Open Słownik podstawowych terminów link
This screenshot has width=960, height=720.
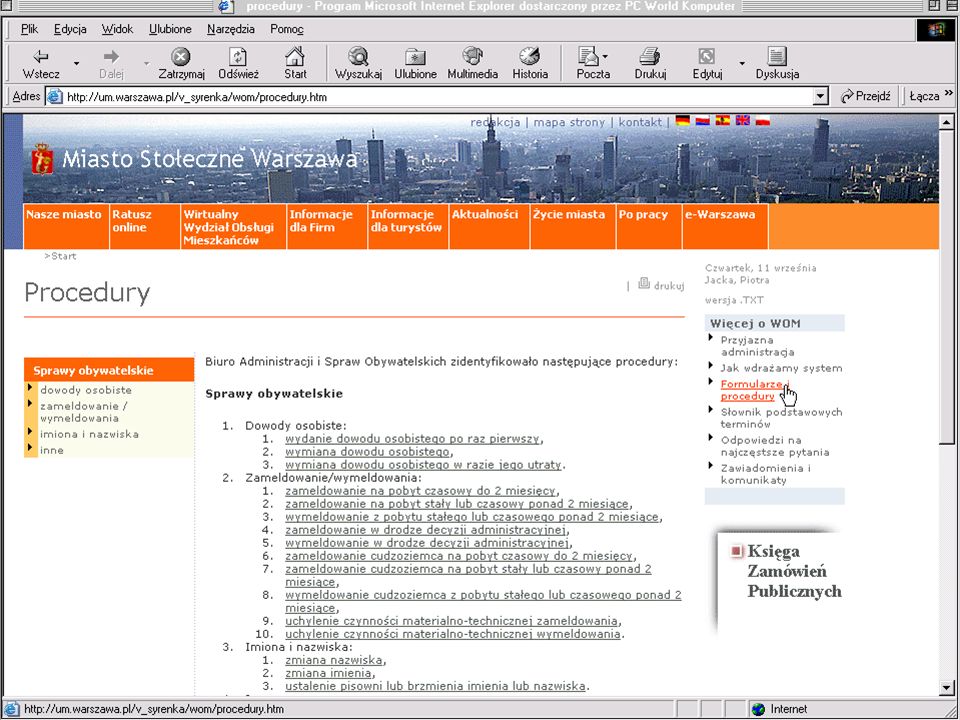[781, 418]
